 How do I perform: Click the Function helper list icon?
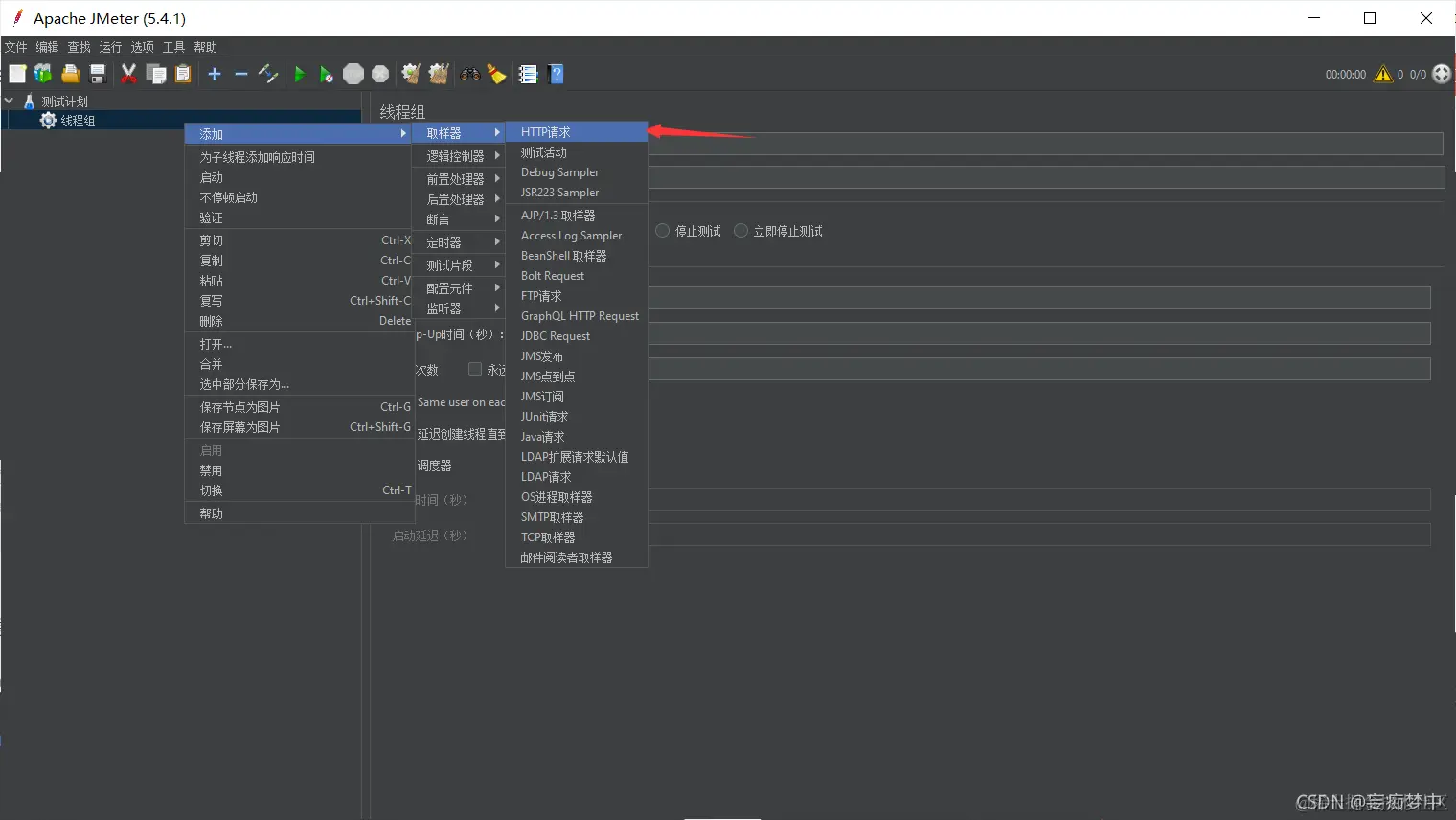click(x=528, y=74)
